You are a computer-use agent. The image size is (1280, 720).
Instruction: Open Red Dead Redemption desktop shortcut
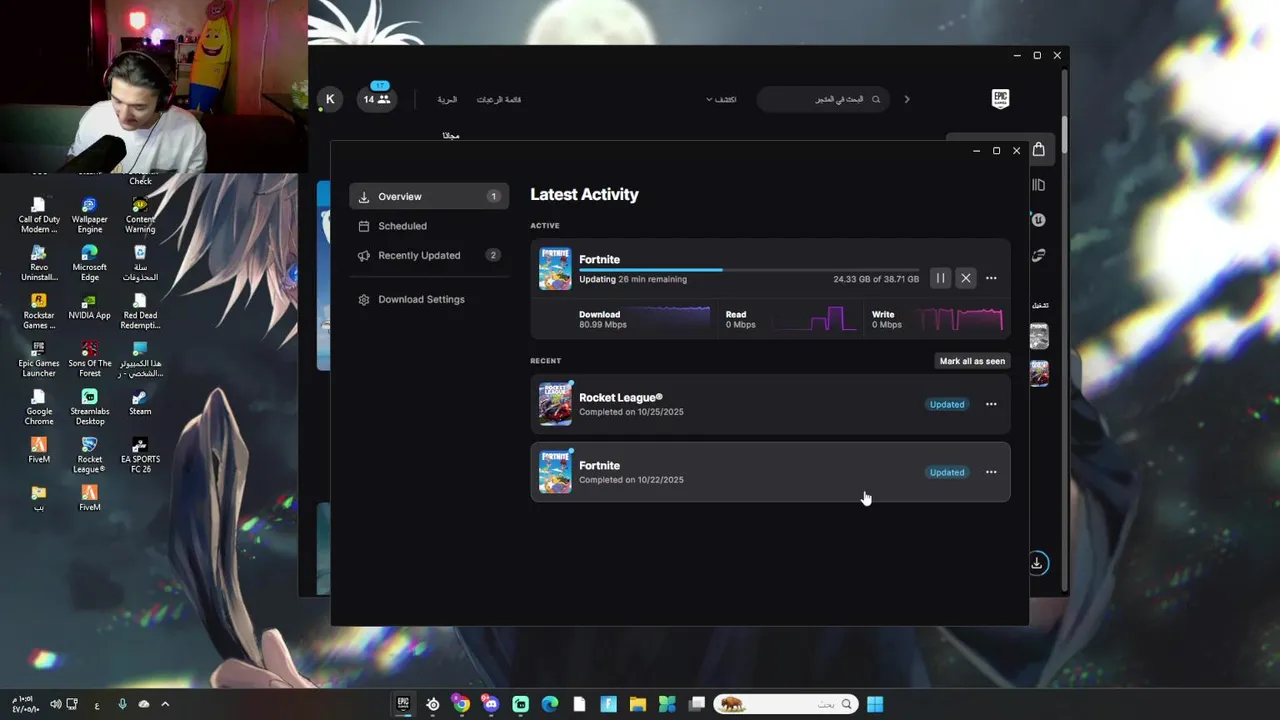click(x=140, y=311)
